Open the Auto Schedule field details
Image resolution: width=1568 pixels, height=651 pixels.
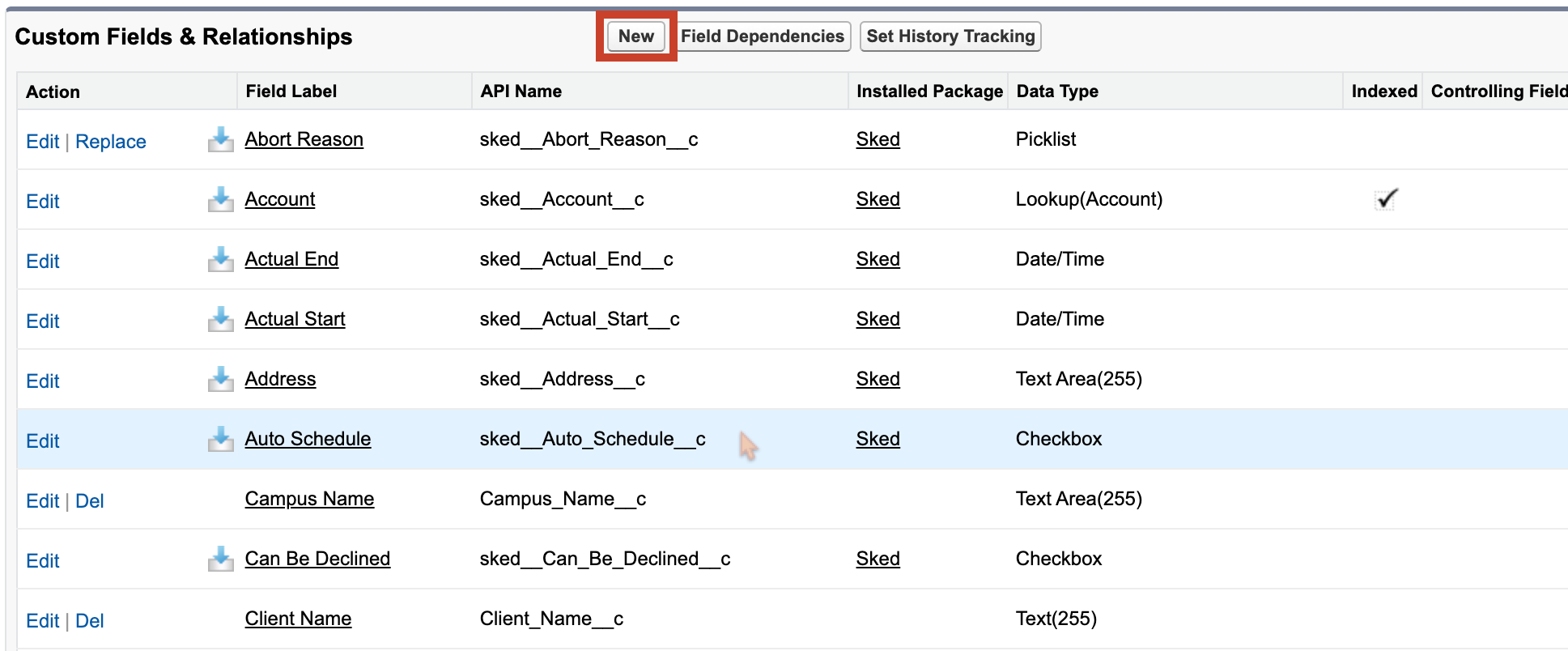[x=308, y=438]
